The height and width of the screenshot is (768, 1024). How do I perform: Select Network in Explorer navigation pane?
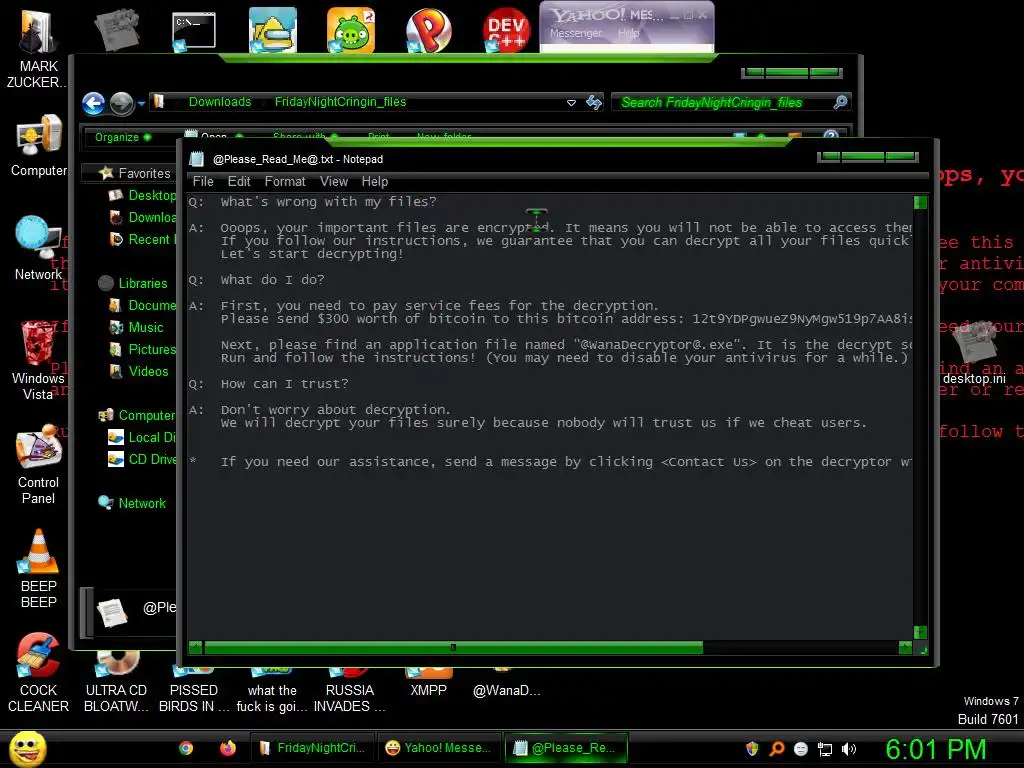pyautogui.click(x=133, y=503)
